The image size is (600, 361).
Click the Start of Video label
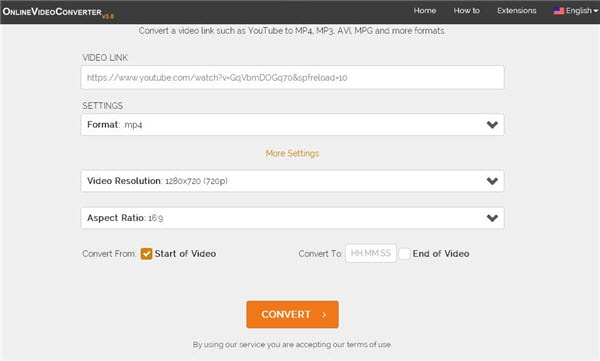tap(185, 253)
